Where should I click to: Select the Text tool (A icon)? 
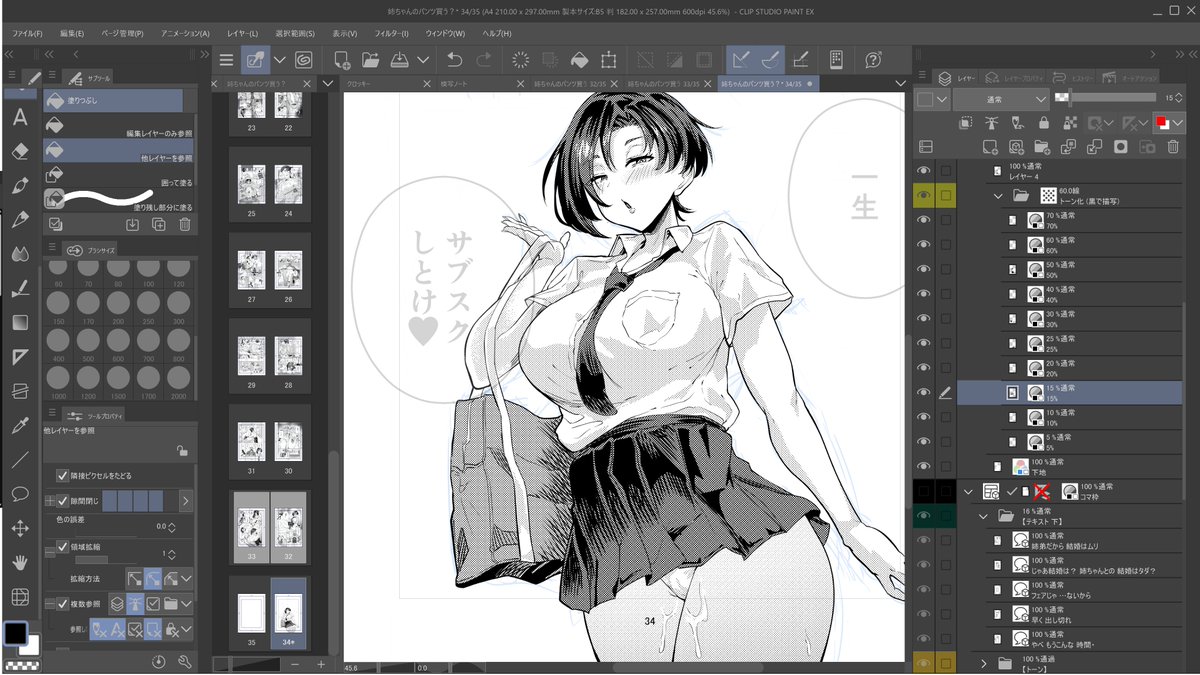point(20,118)
